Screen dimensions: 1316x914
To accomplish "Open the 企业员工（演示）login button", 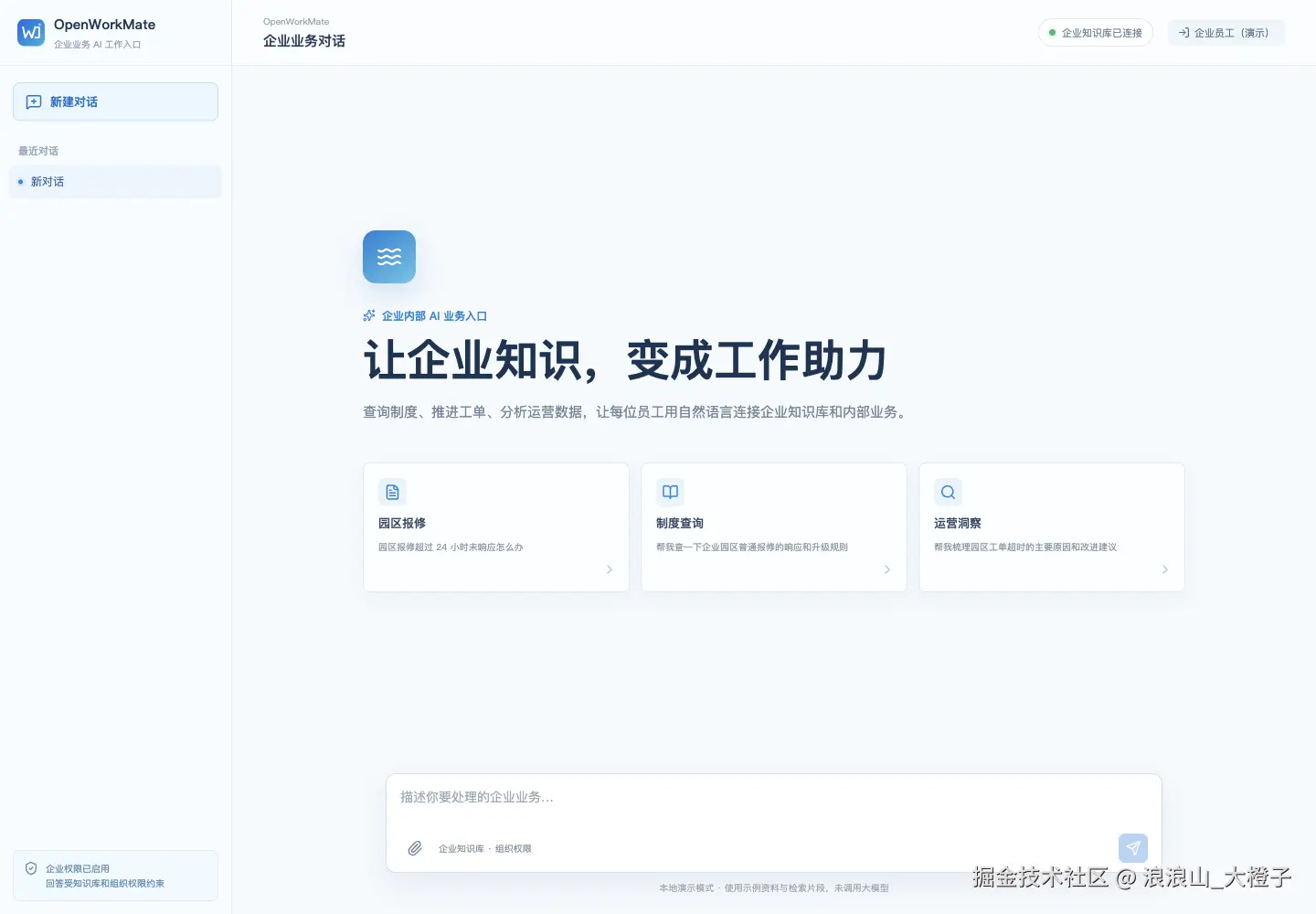I will coord(1226,33).
